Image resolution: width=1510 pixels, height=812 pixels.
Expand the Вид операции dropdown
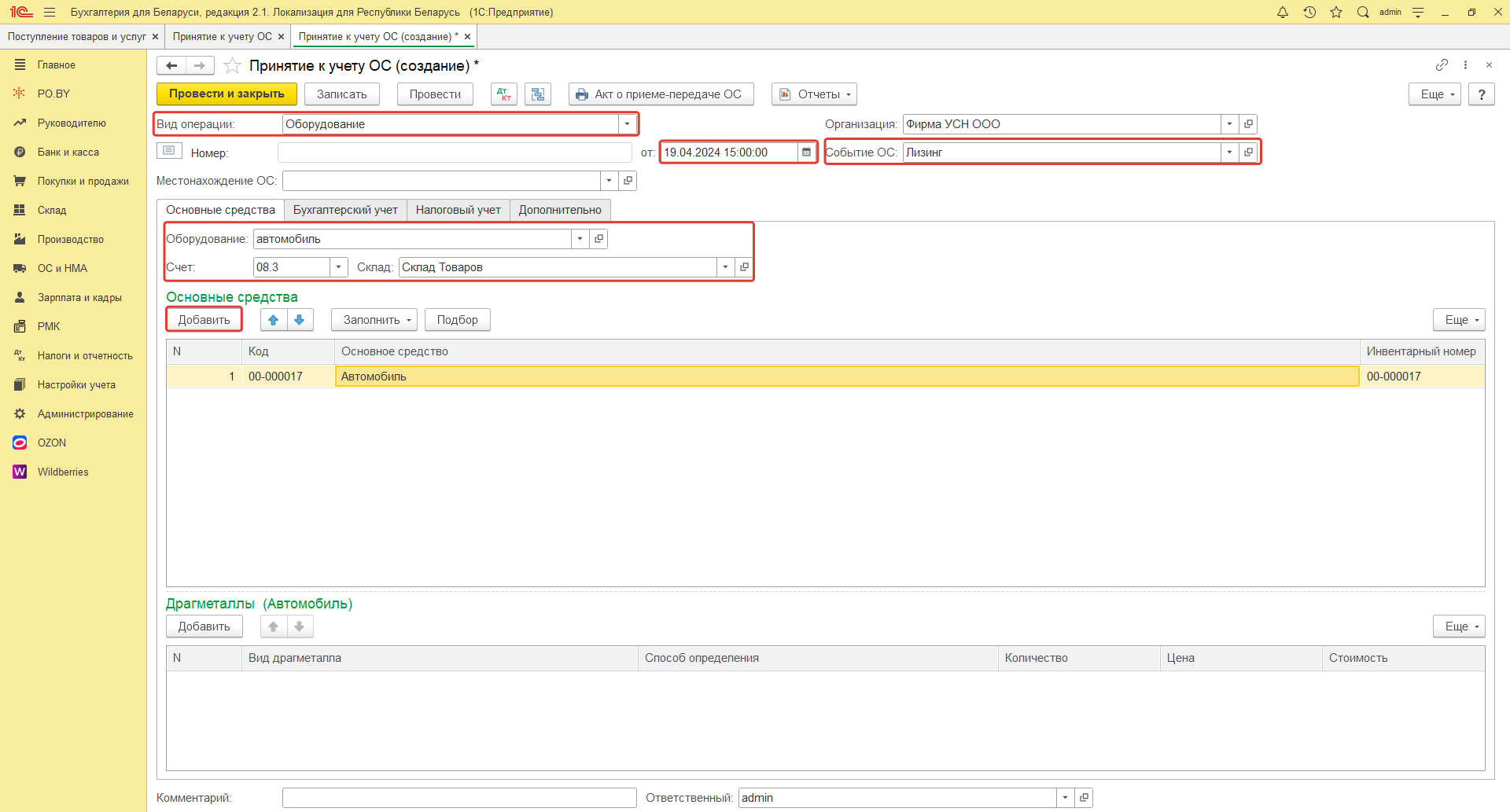click(627, 124)
